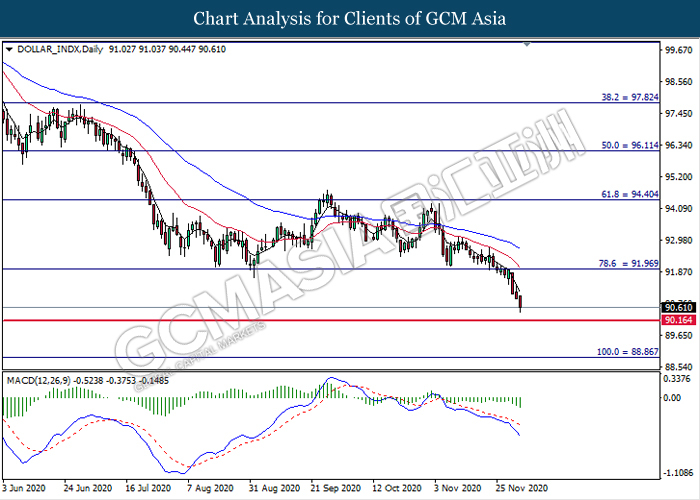Screen dimensions: 700x500
Task: Select the current price tag 90.610
Action: coord(679,308)
